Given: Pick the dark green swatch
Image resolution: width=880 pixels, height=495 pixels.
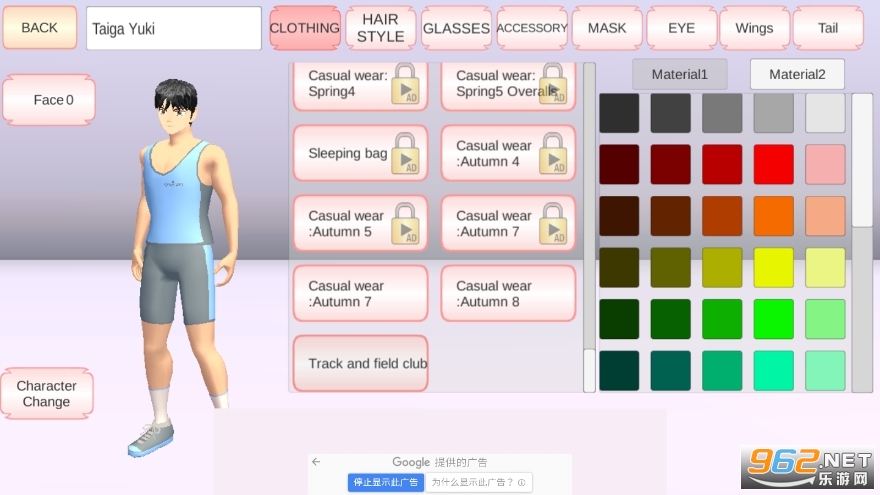Looking at the screenshot, I should [671, 319].
